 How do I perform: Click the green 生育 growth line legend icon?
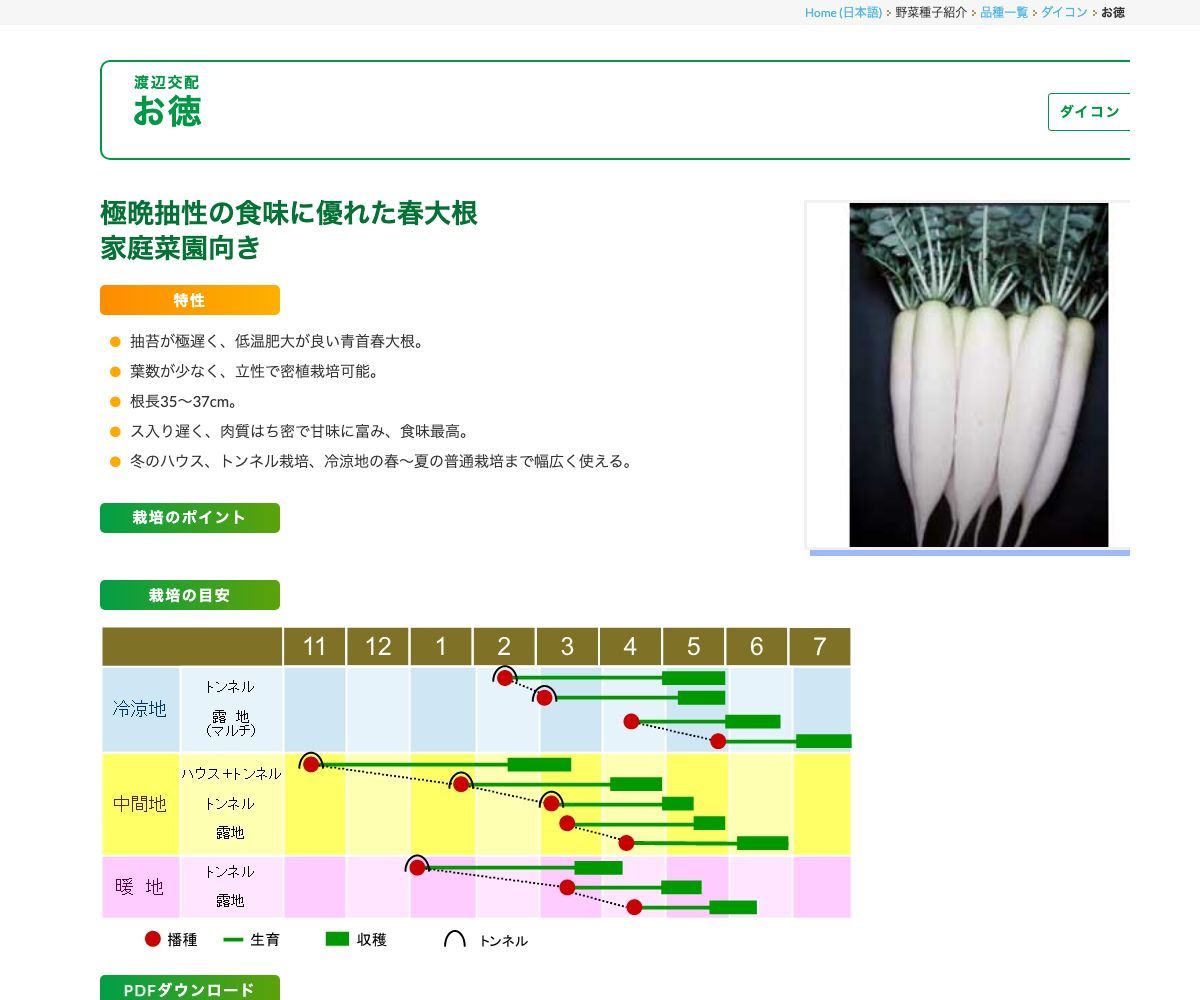tap(232, 938)
